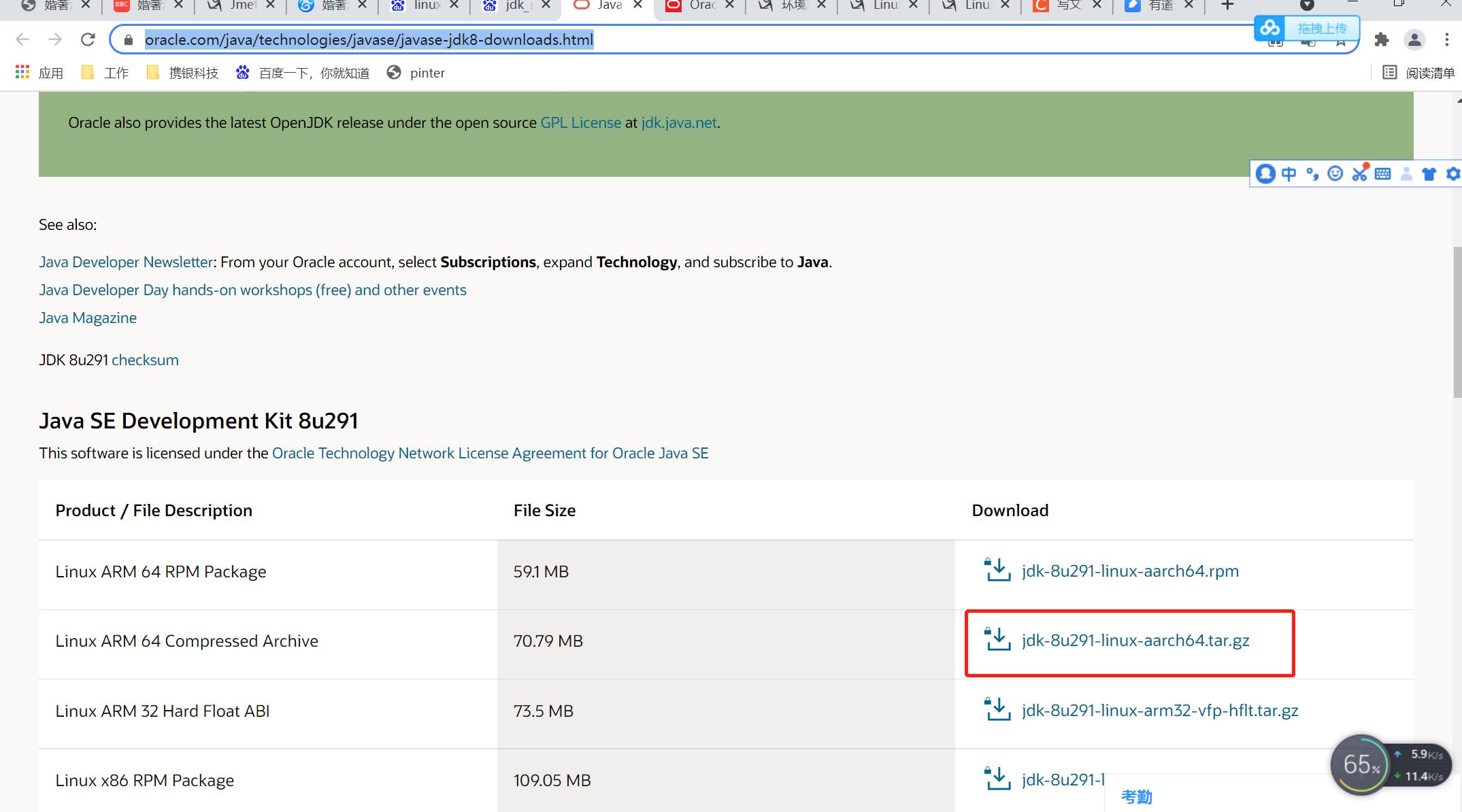
Task: Close the active Java tab
Action: pyautogui.click(x=637, y=5)
